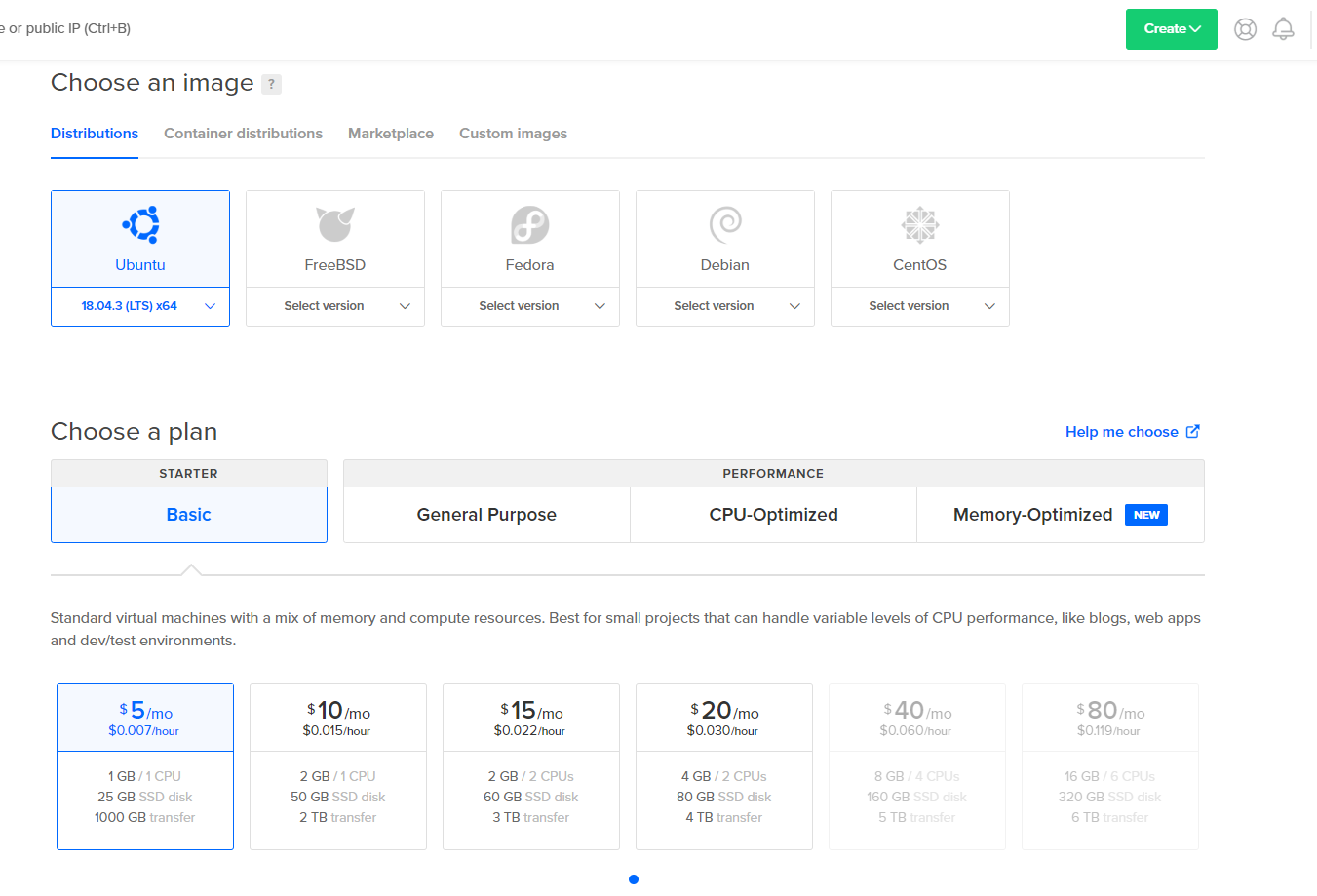Click the CentOS distribution label
Image resolution: width=1317 pixels, height=896 pixels.
pyautogui.click(x=920, y=265)
